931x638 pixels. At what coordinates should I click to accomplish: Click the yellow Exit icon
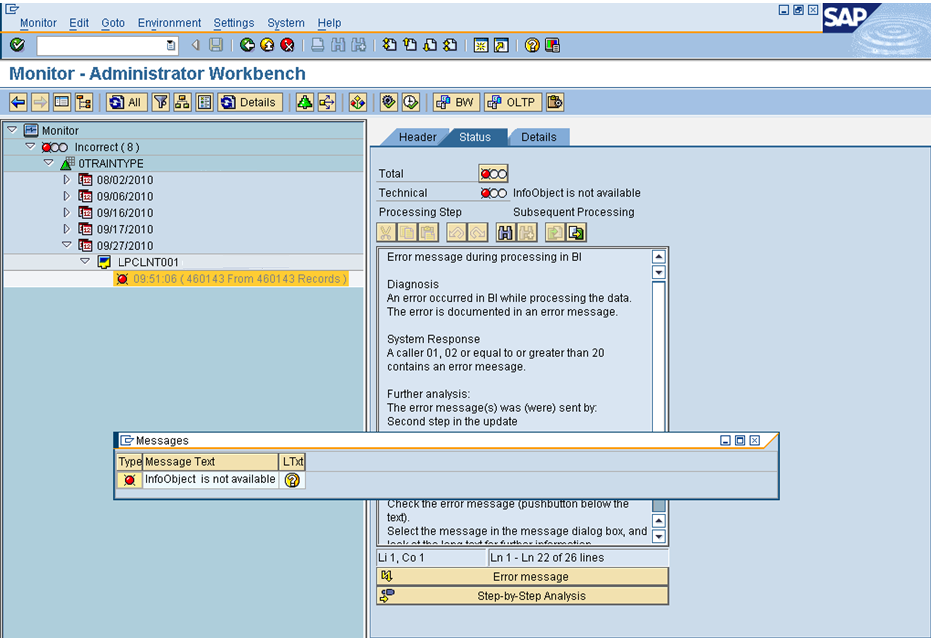267,45
